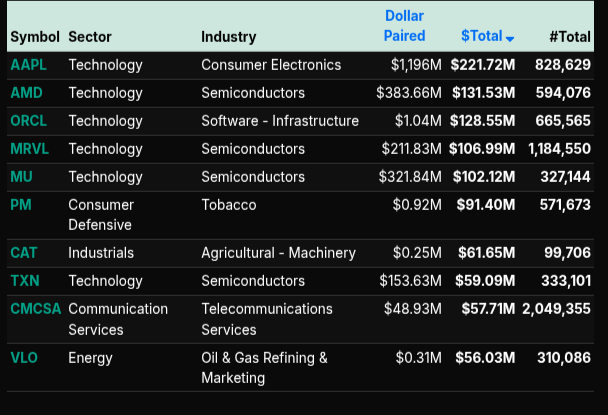Click the Sector column header
This screenshot has width=608, height=415.
pyautogui.click(x=90, y=37)
